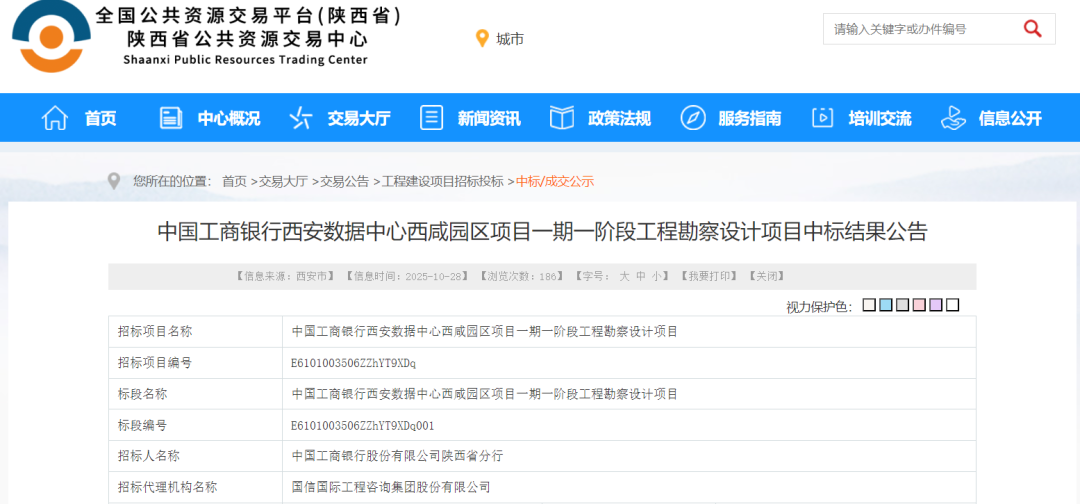The width and height of the screenshot is (1080, 504).
Task: Select small font size 小
Action: [657, 276]
